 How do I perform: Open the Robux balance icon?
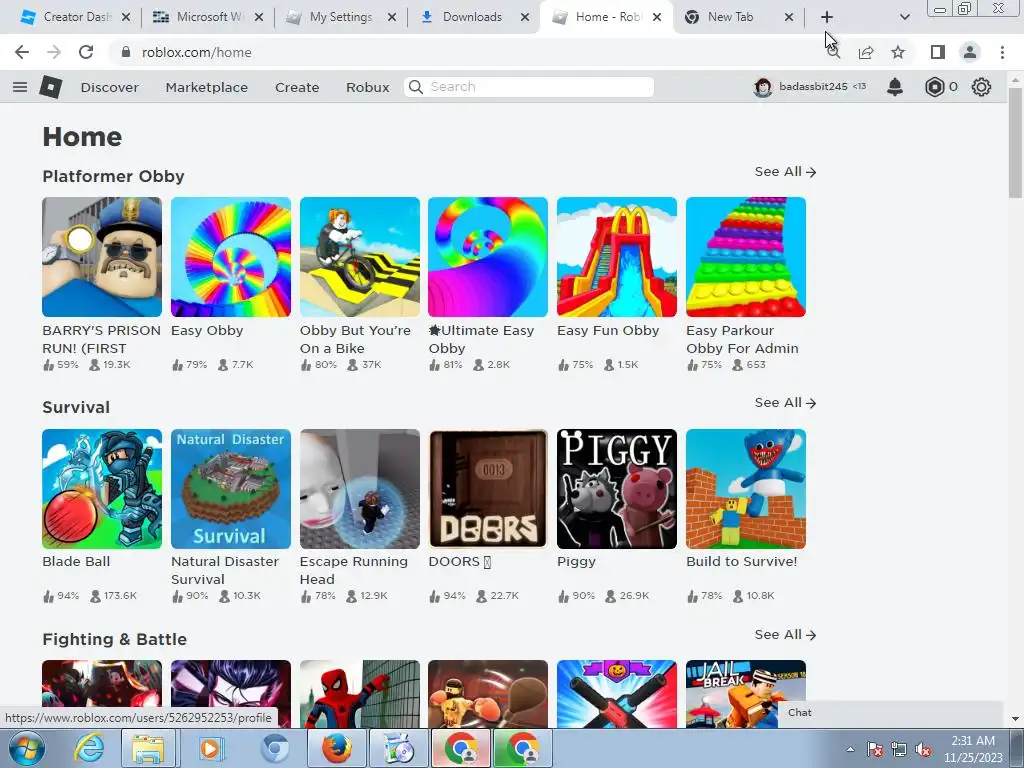point(935,87)
